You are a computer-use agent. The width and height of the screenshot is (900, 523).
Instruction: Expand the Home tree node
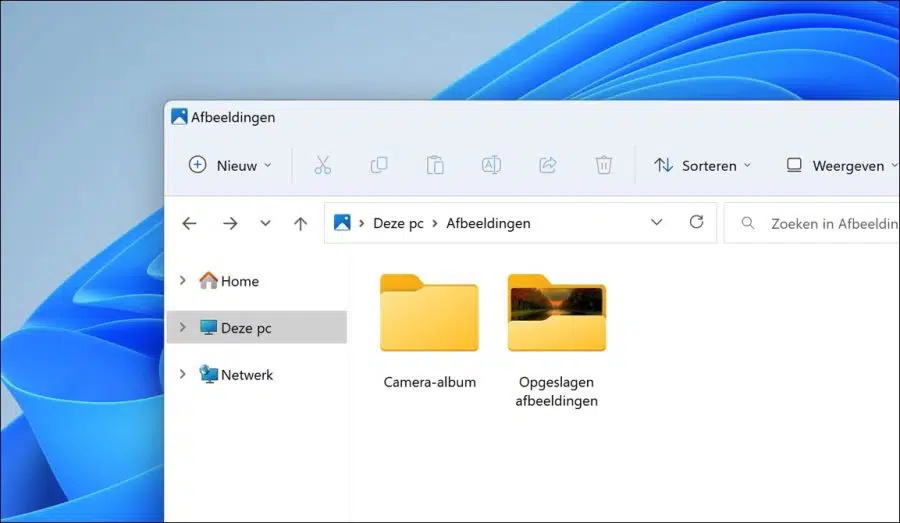(x=183, y=280)
